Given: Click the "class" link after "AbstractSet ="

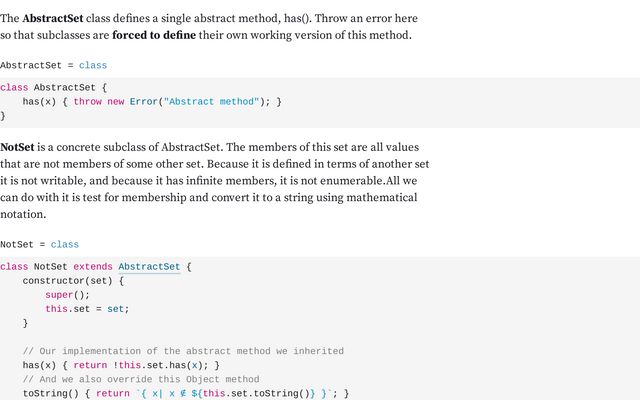Looking at the screenshot, I should pos(92,65).
